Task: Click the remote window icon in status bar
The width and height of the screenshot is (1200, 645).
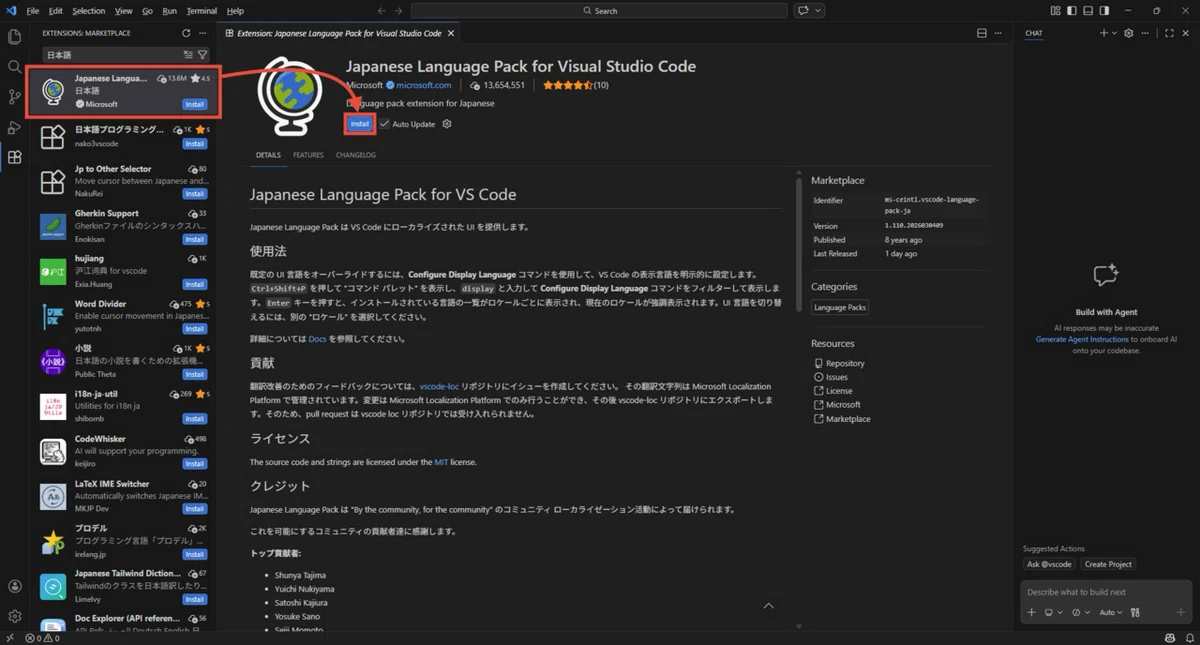Action: (x=10, y=638)
